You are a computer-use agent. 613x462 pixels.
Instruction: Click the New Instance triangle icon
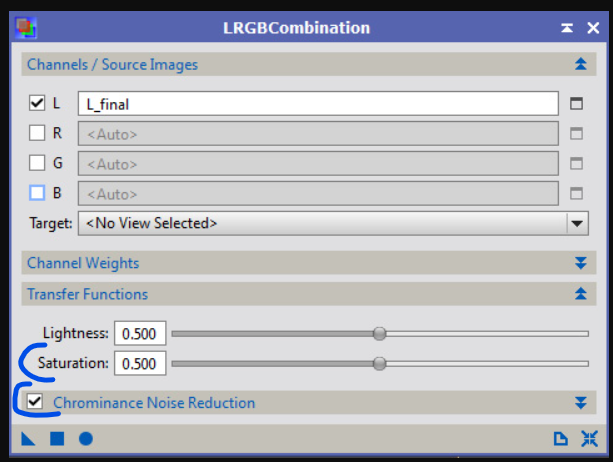pyautogui.click(x=28, y=438)
